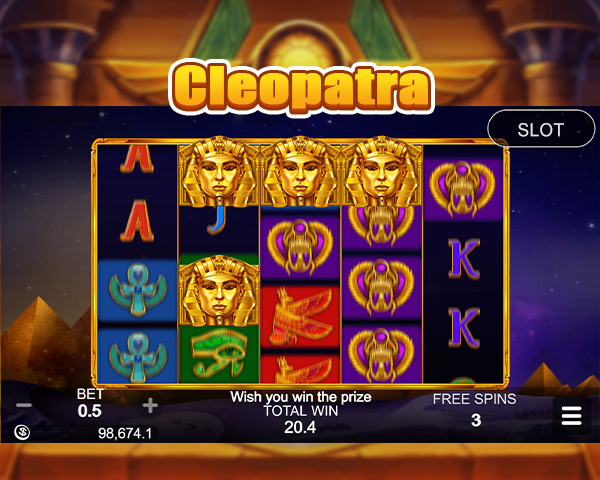
Task: Click the upper purple K symbol
Action: pyautogui.click(x=464, y=259)
